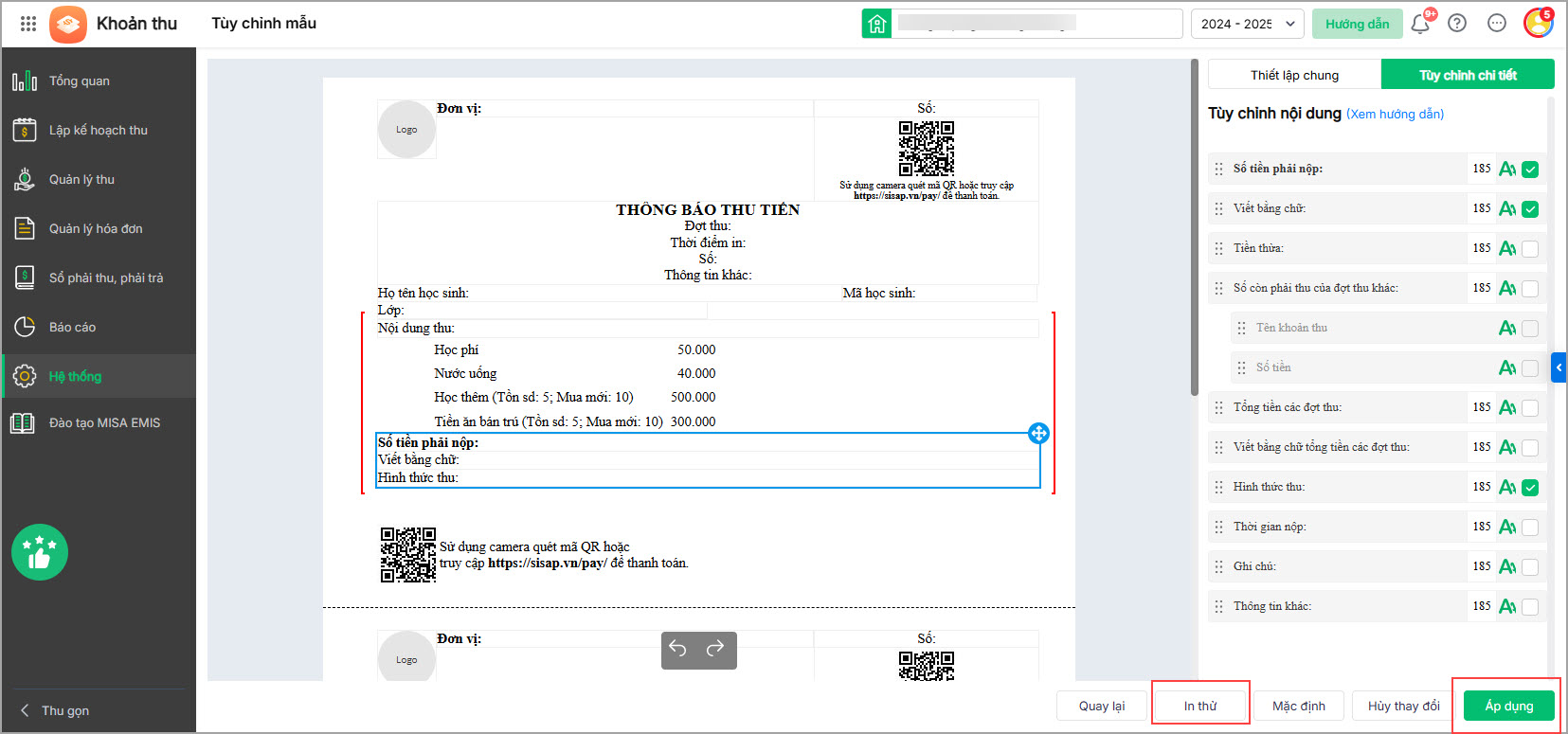Click the Quản lý thu hand-coin icon
This screenshot has width=1568, height=734.
pos(25,179)
